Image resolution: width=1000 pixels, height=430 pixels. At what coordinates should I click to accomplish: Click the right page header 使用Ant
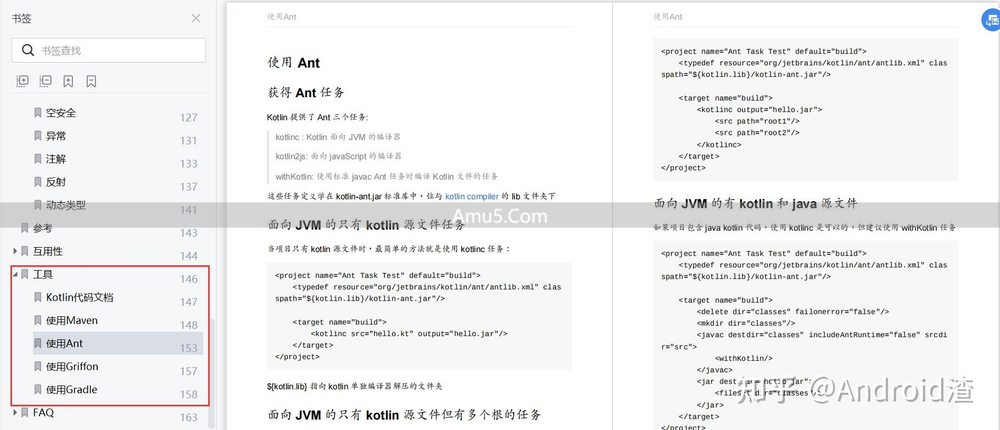click(668, 17)
